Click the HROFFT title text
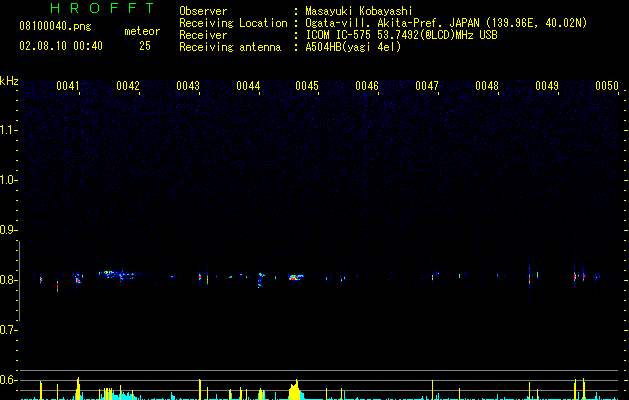This screenshot has width=629, height=400. tap(103, 8)
